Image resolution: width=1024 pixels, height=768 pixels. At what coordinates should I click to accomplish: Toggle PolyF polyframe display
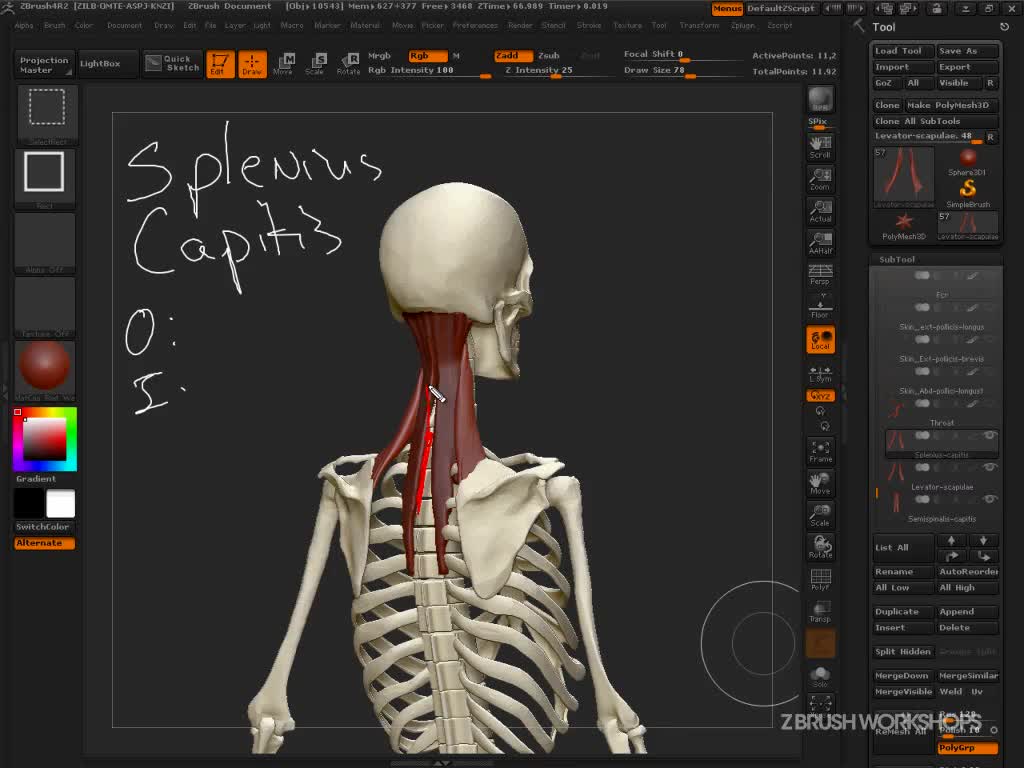[820, 579]
